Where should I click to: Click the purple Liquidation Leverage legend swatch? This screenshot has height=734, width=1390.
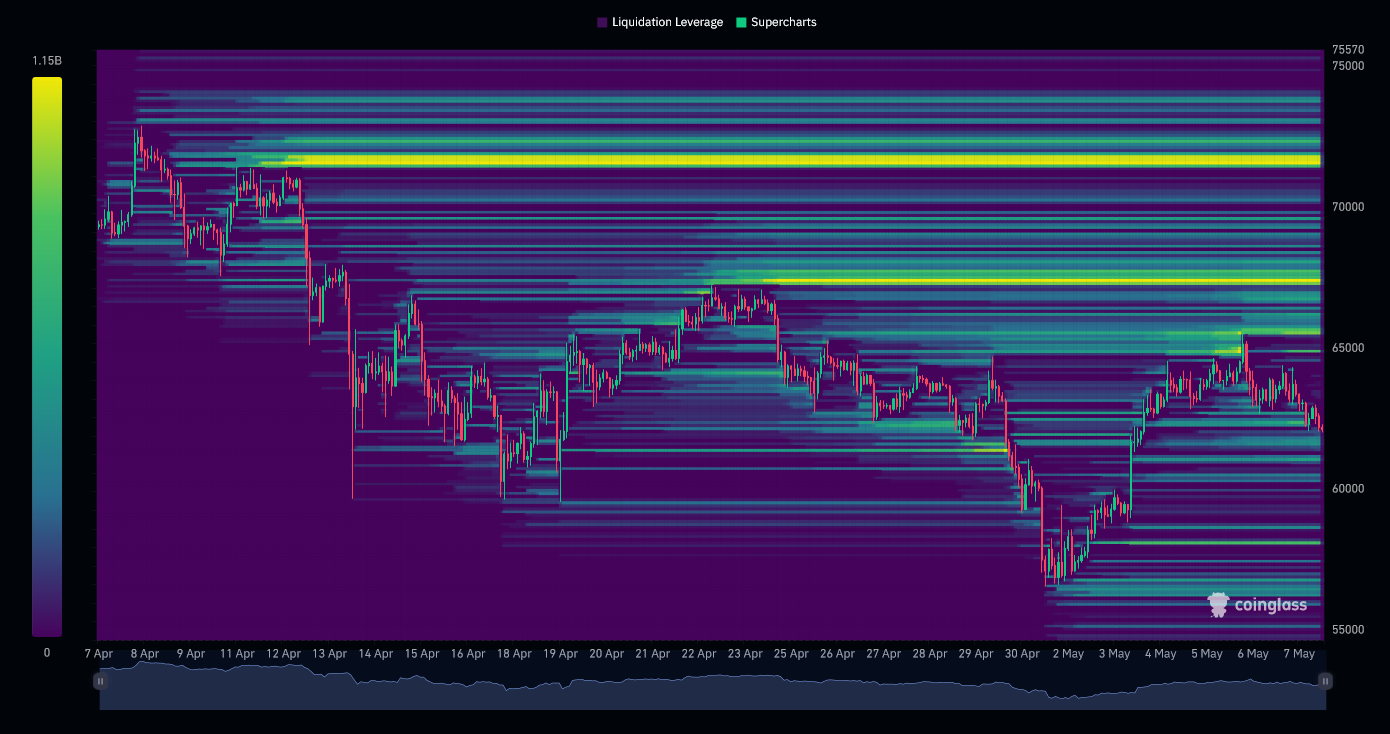pos(602,22)
